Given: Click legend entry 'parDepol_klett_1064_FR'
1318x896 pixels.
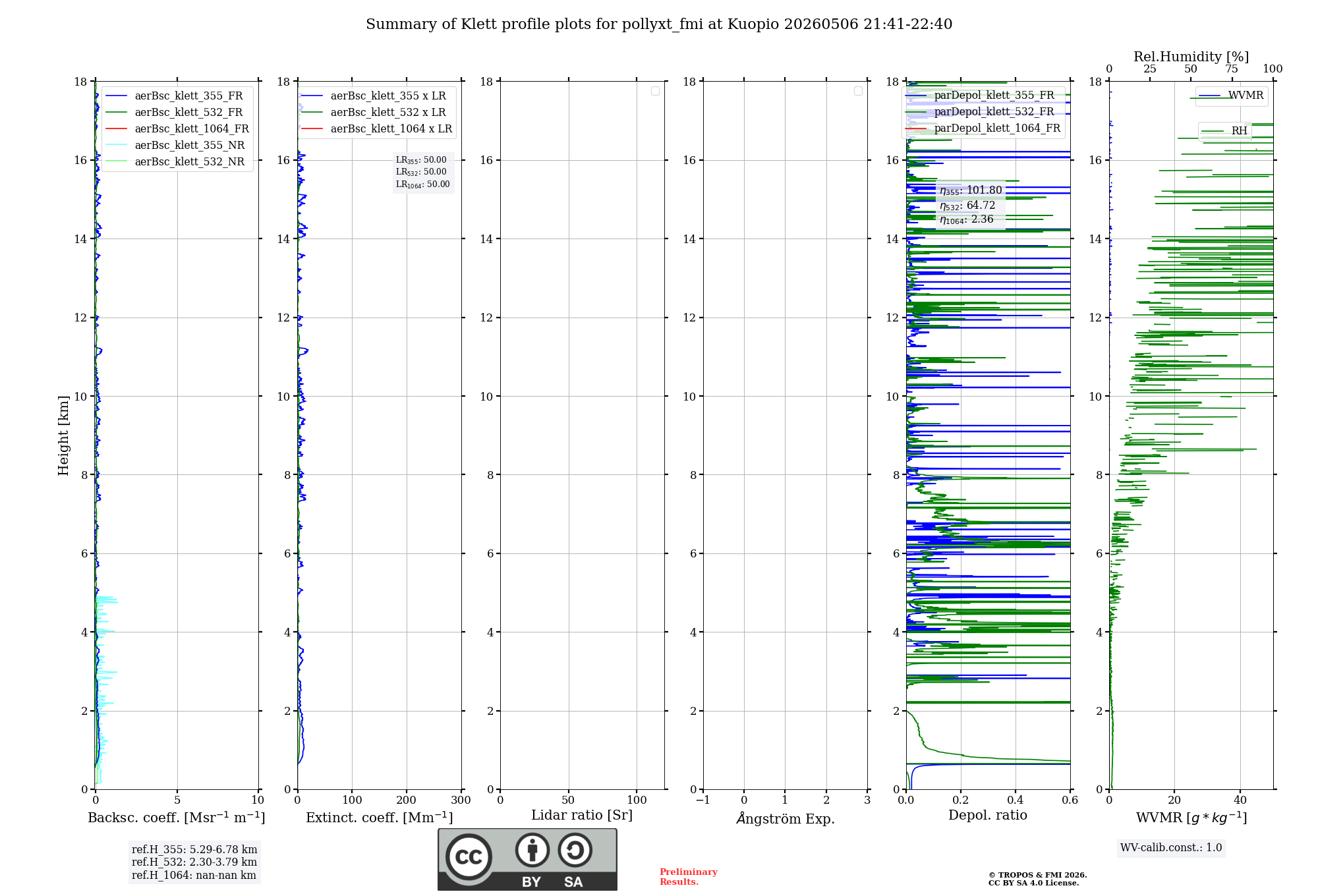Looking at the screenshot, I should tap(998, 128).
